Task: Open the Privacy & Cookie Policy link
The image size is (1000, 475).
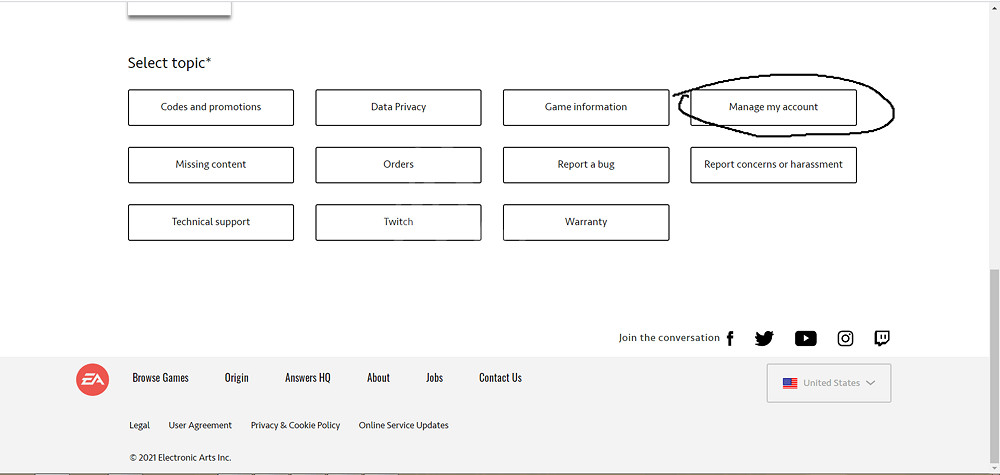Action: [x=295, y=425]
